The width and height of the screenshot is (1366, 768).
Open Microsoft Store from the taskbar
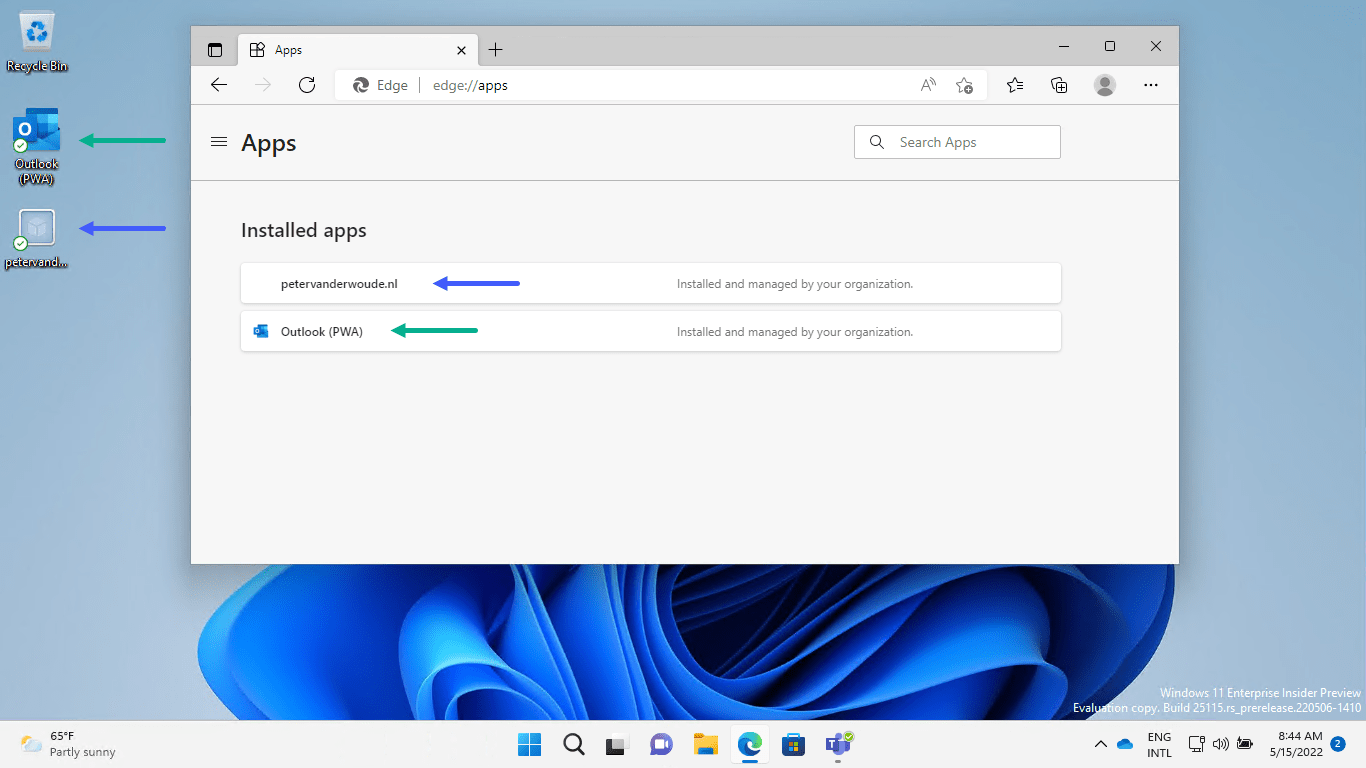click(x=793, y=744)
